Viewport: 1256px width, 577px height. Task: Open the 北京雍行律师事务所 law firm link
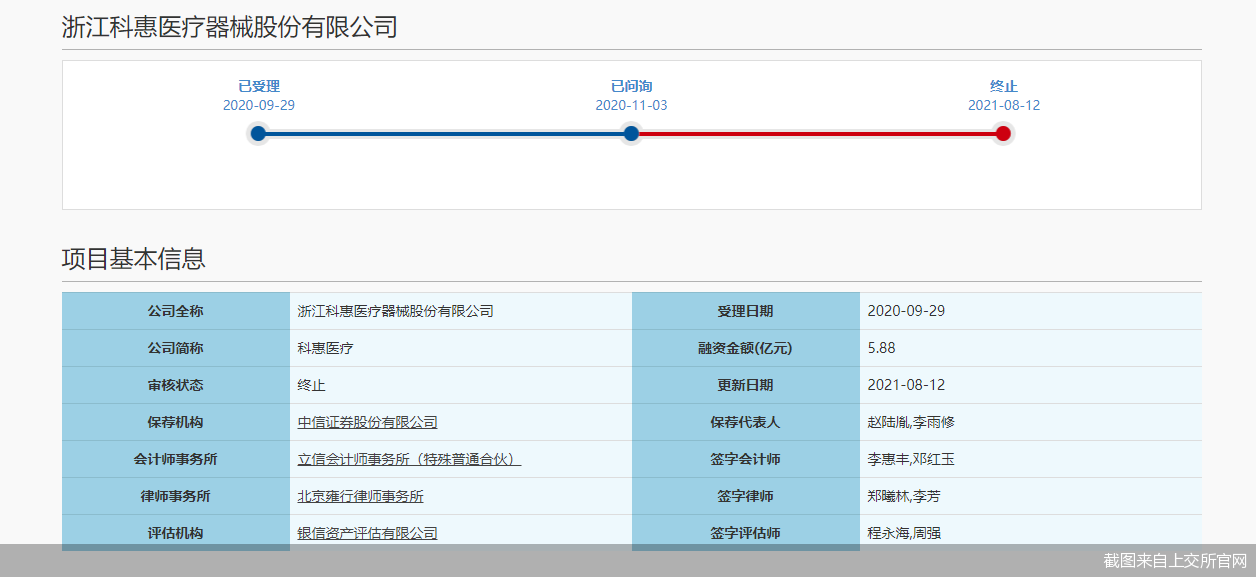tap(360, 496)
